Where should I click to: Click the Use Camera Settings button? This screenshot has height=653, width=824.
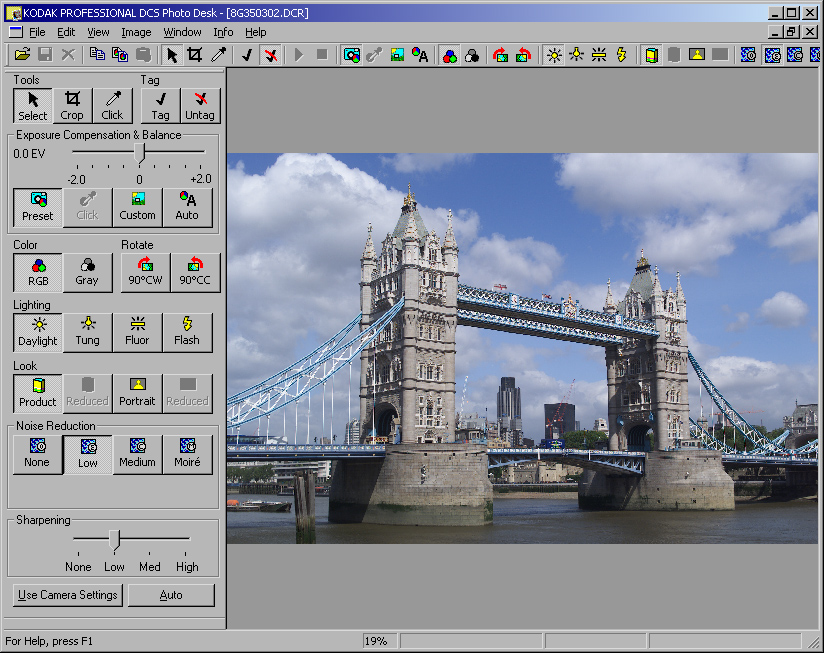point(67,595)
